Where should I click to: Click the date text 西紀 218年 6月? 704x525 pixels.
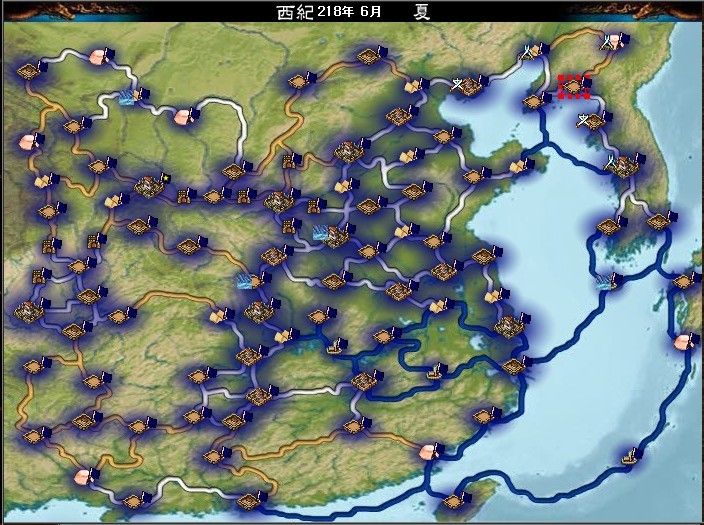coord(329,12)
